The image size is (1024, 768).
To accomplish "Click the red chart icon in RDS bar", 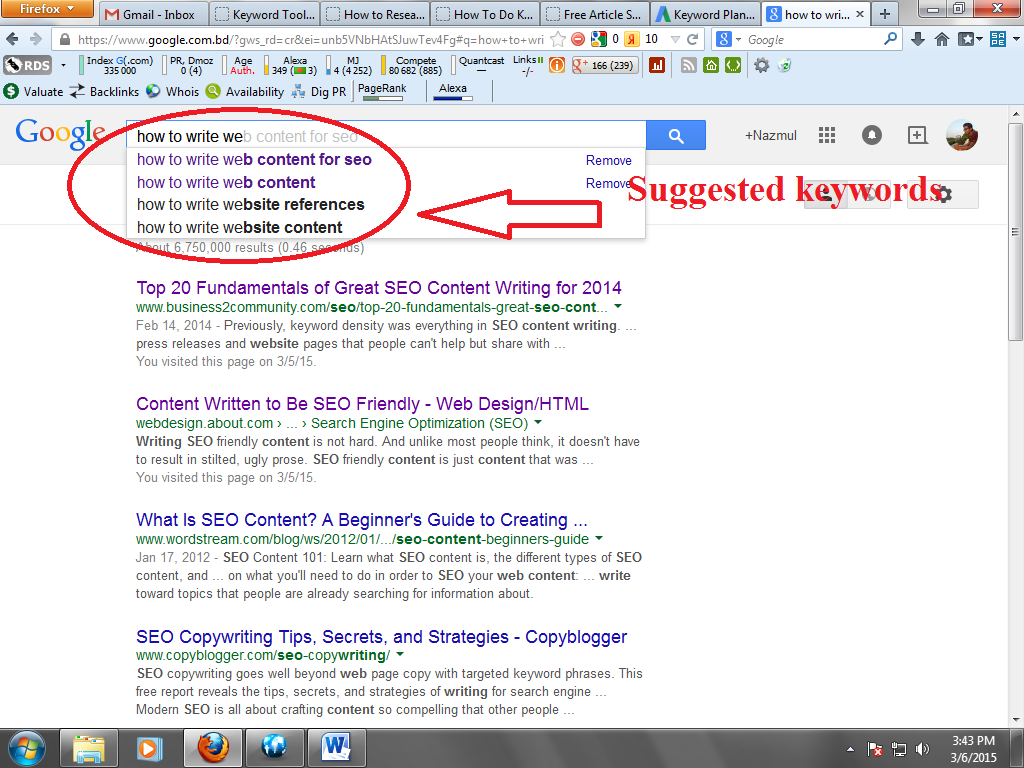I will point(657,65).
